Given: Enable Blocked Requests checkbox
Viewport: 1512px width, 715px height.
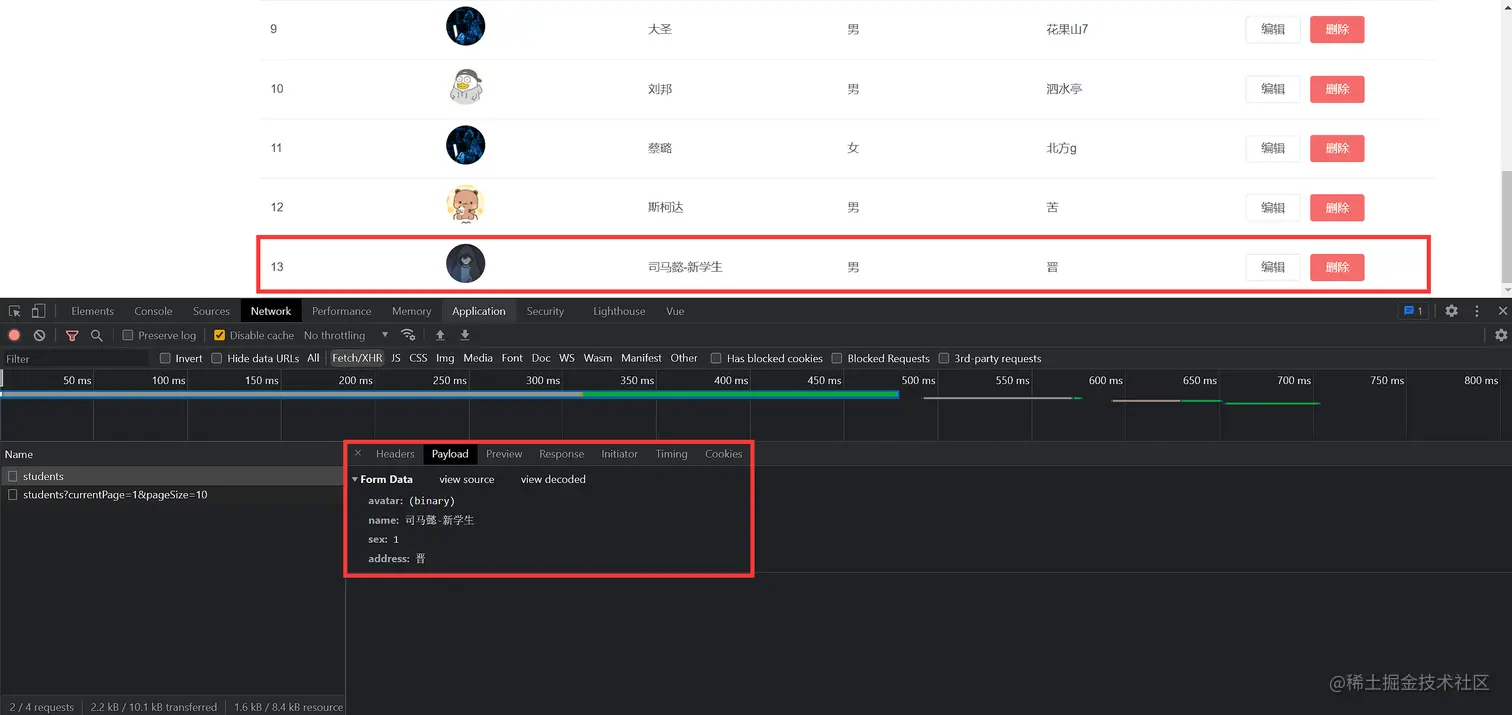Looking at the screenshot, I should 837,358.
